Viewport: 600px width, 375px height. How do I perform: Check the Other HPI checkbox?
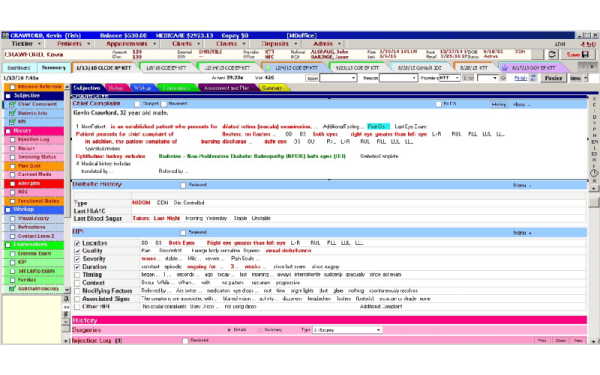click(x=77, y=307)
